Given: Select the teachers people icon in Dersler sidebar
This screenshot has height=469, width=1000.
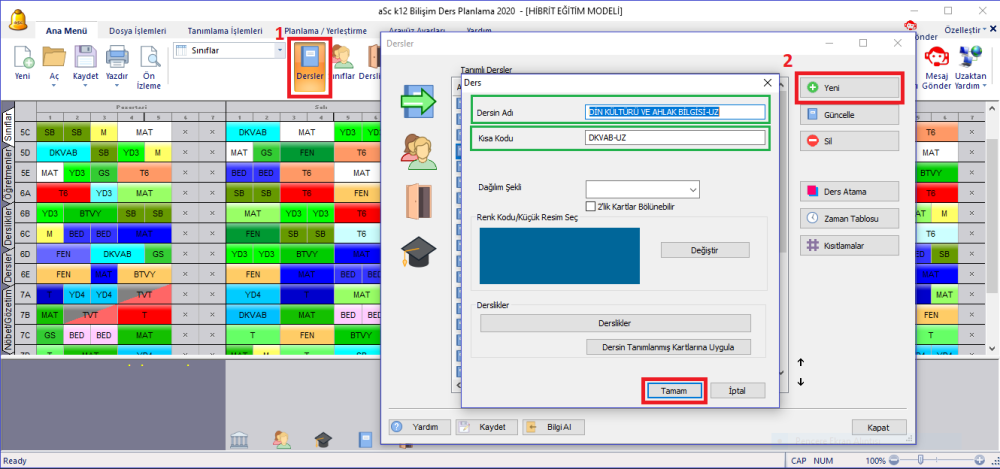Looking at the screenshot, I should (418, 151).
